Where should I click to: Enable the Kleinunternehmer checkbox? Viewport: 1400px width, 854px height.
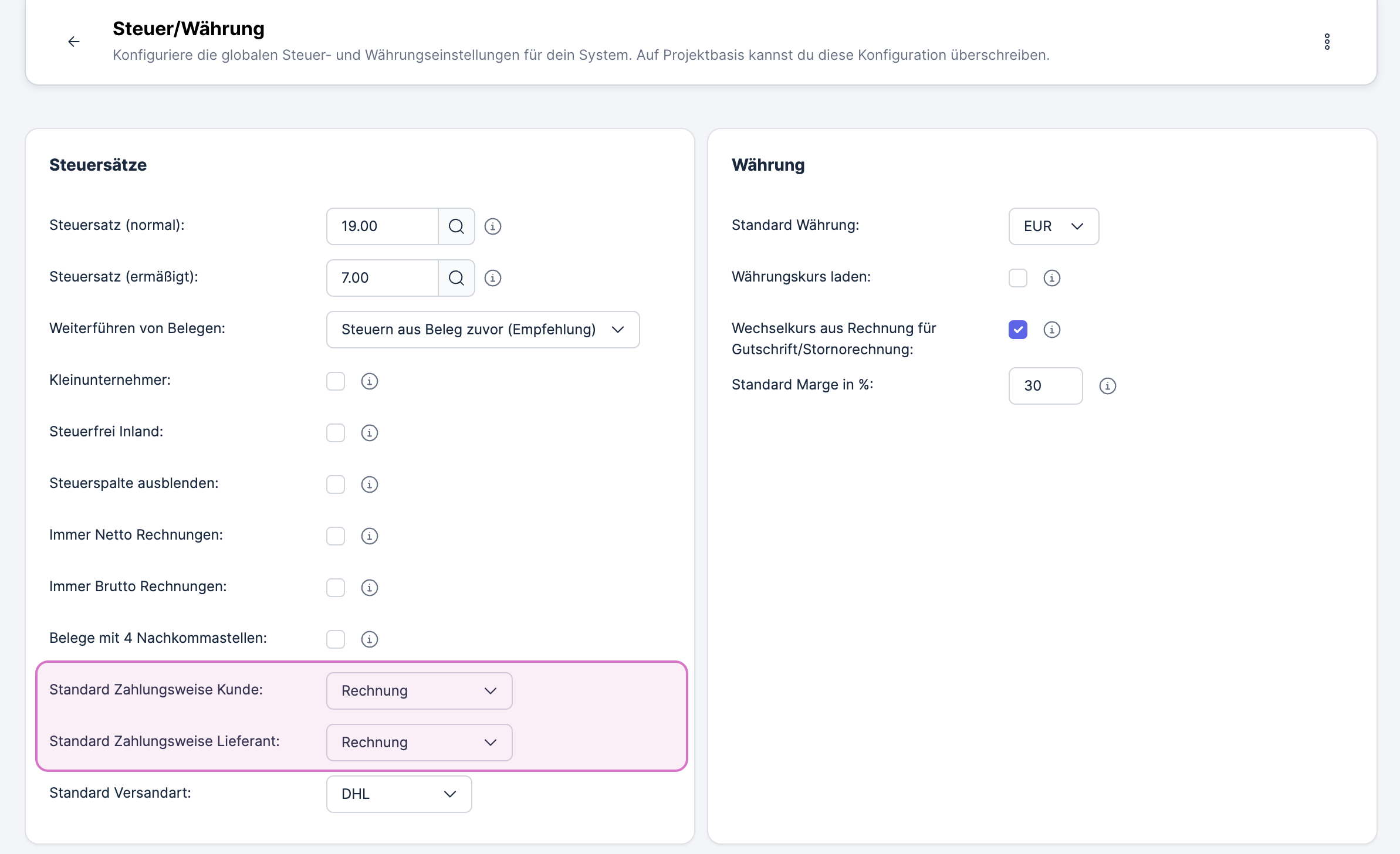[336, 381]
